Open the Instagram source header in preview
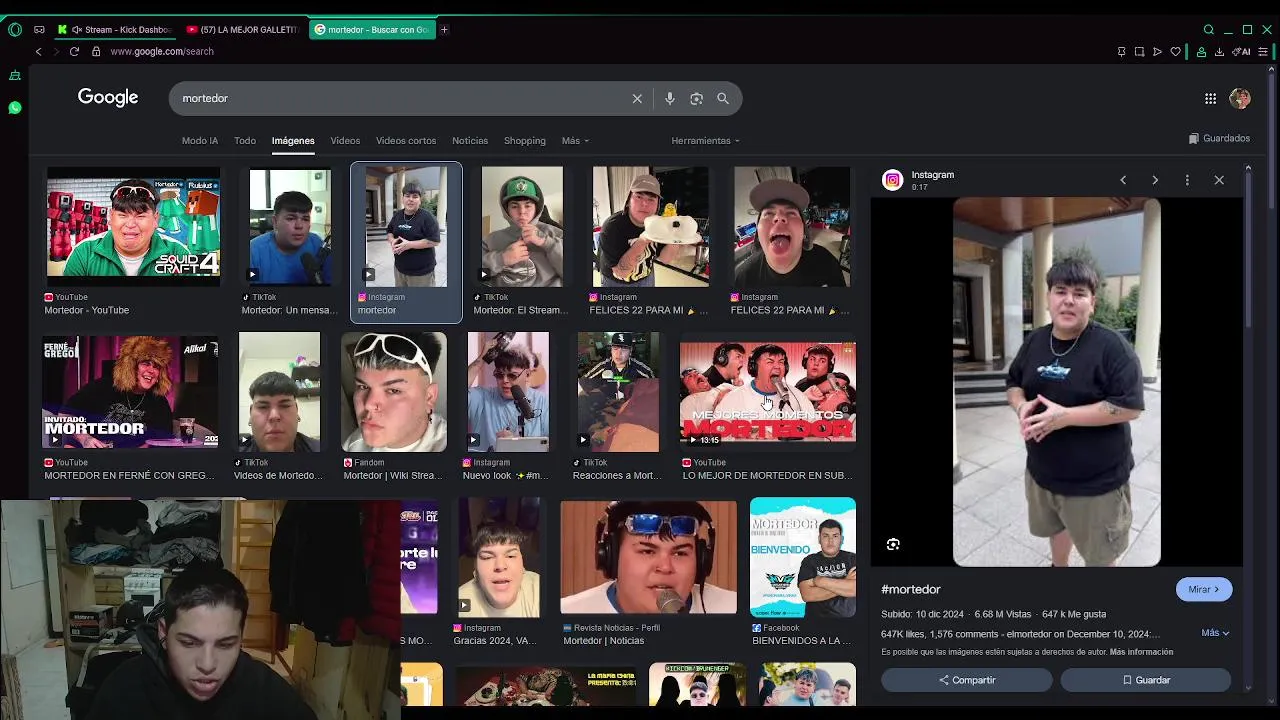This screenshot has width=1280, height=720. (x=920, y=180)
